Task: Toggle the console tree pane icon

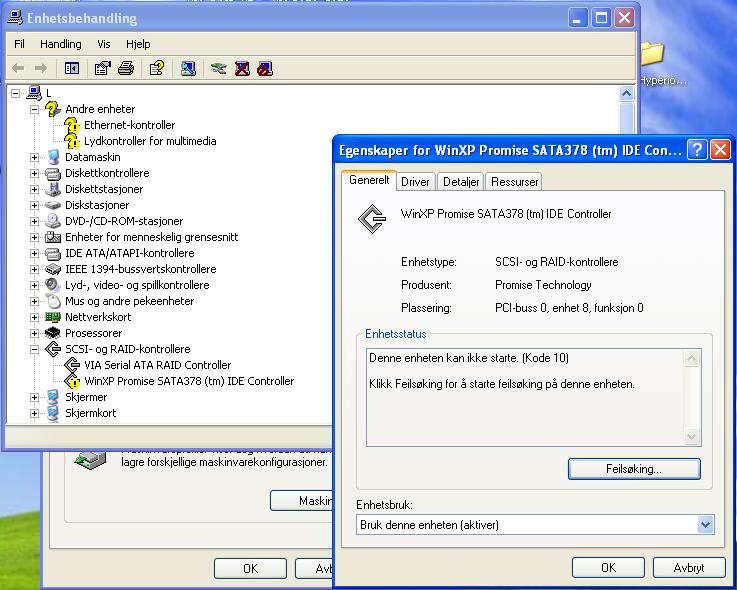Action: (x=71, y=69)
